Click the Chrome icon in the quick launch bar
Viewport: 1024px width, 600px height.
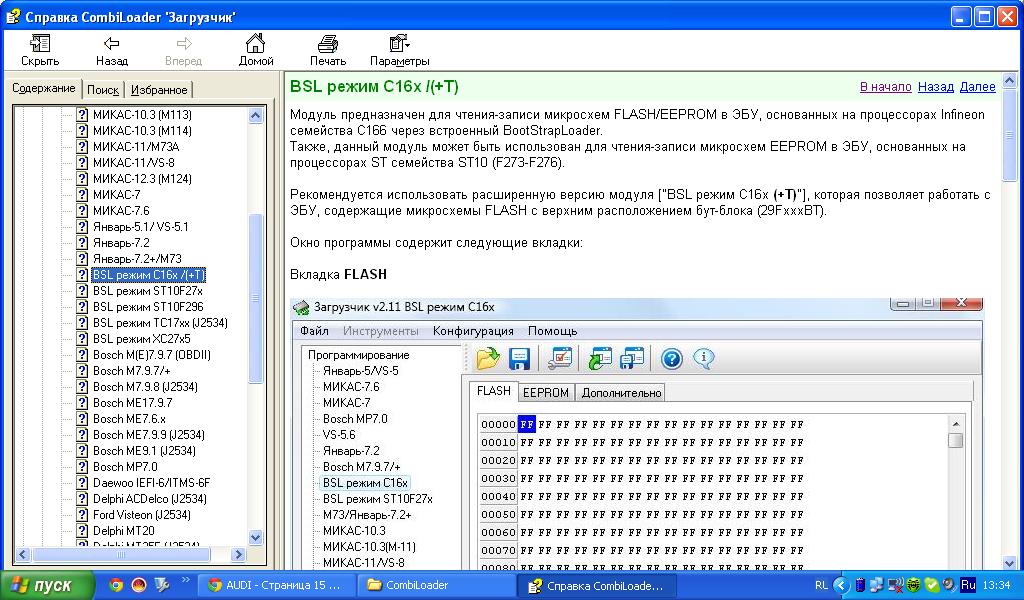116,585
